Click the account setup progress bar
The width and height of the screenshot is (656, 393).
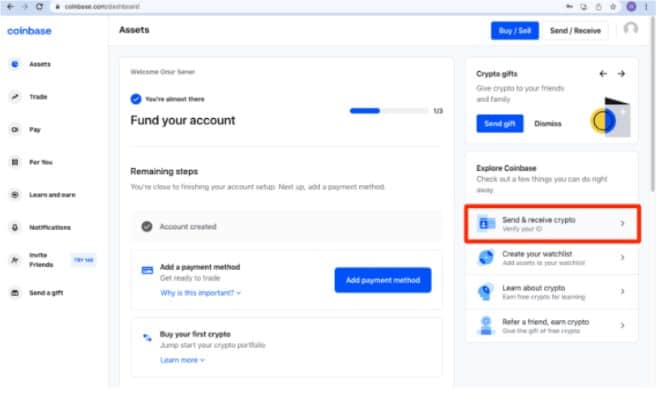[389, 111]
